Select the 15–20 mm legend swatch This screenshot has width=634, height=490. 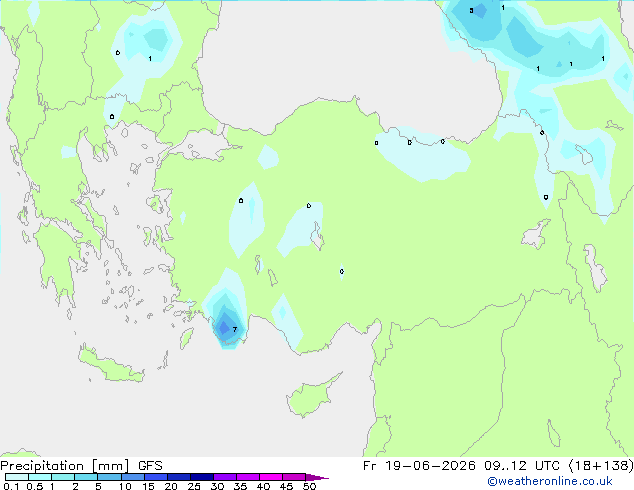(x=156, y=477)
